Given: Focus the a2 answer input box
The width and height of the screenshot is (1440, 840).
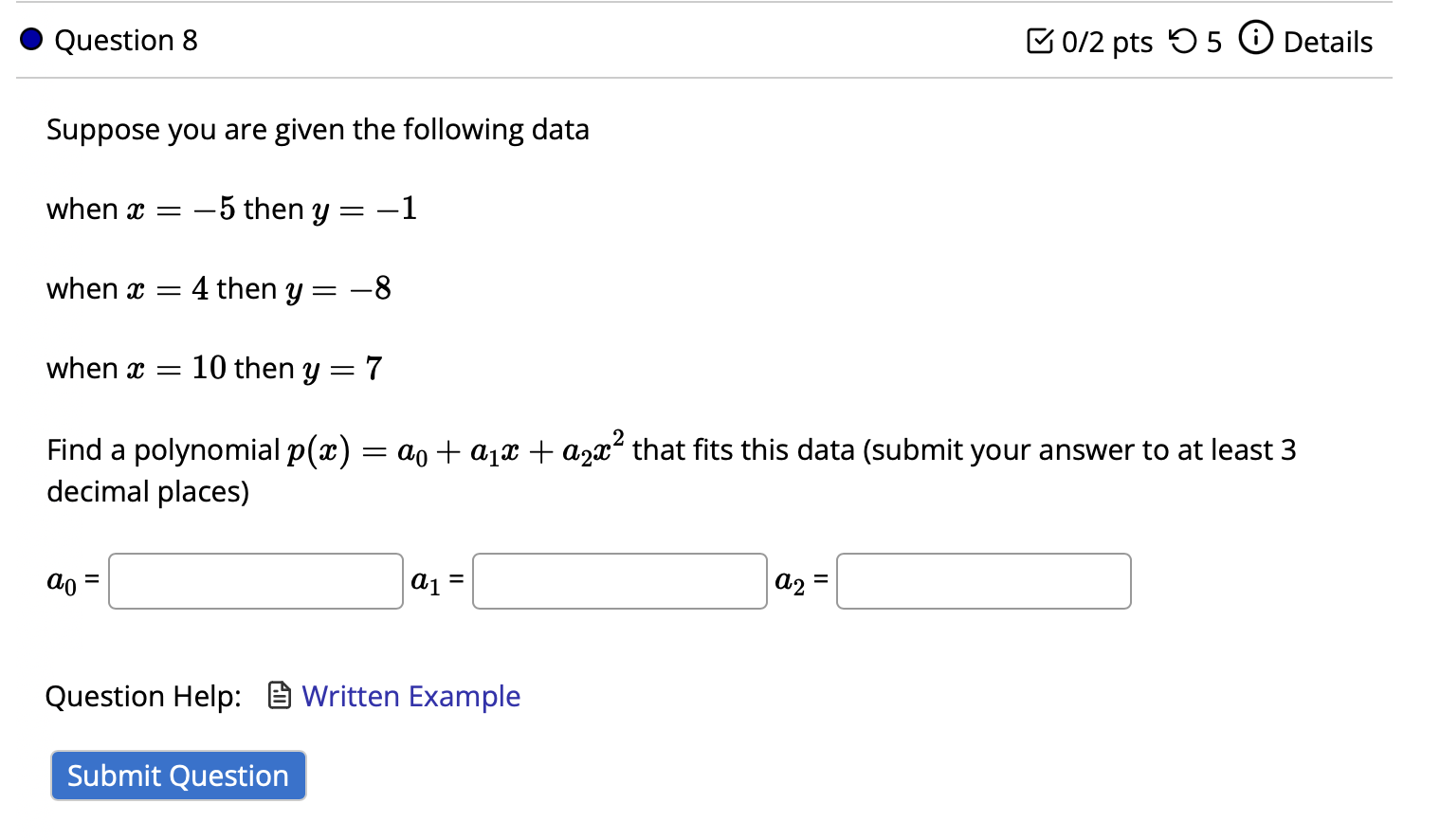Looking at the screenshot, I should 983,581.
